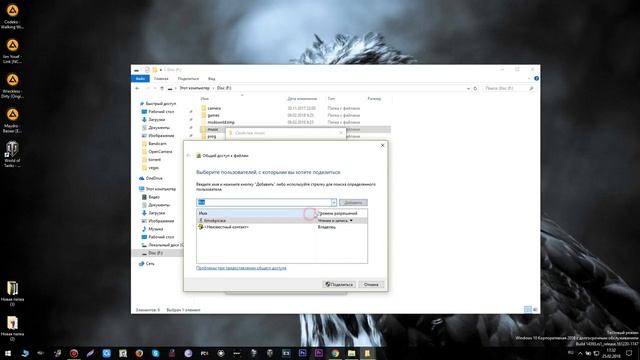Screen dimensions: 640x360
Task: Open Firefox from the taskbar
Action: click(139, 353)
